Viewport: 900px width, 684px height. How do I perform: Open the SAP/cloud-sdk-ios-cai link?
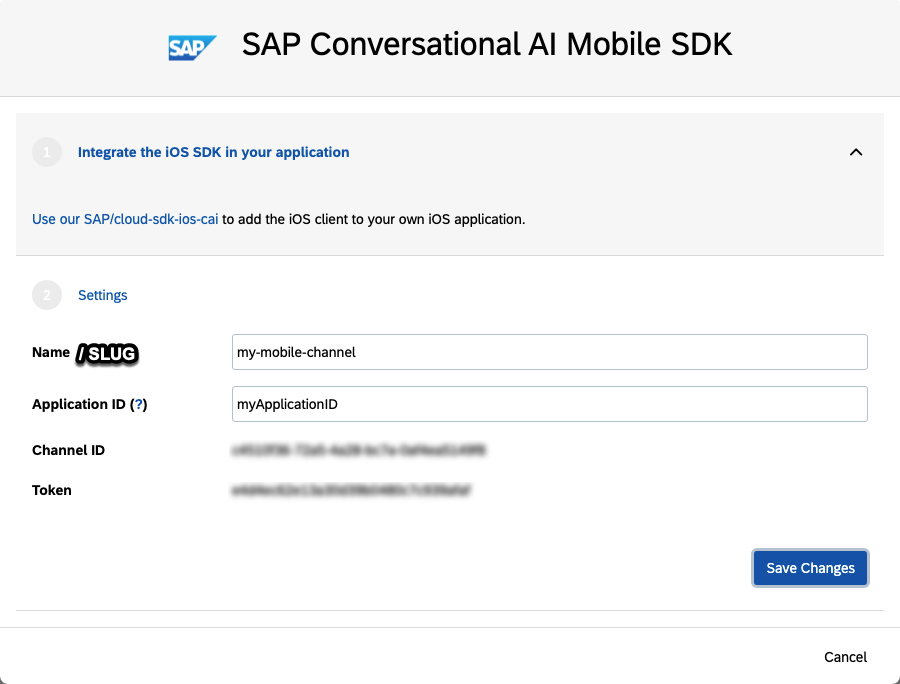125,219
